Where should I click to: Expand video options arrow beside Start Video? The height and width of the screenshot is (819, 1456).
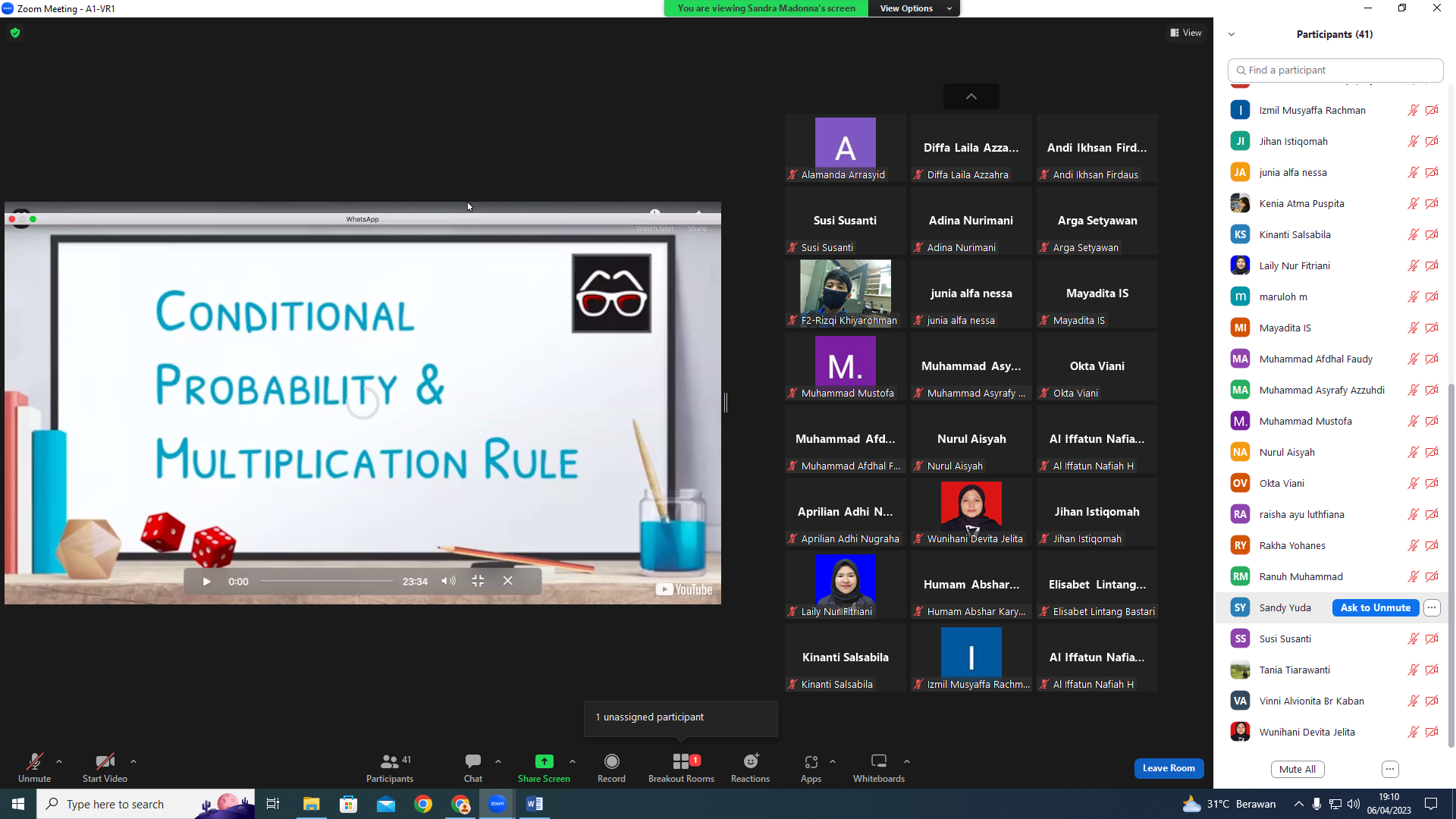pyautogui.click(x=133, y=761)
